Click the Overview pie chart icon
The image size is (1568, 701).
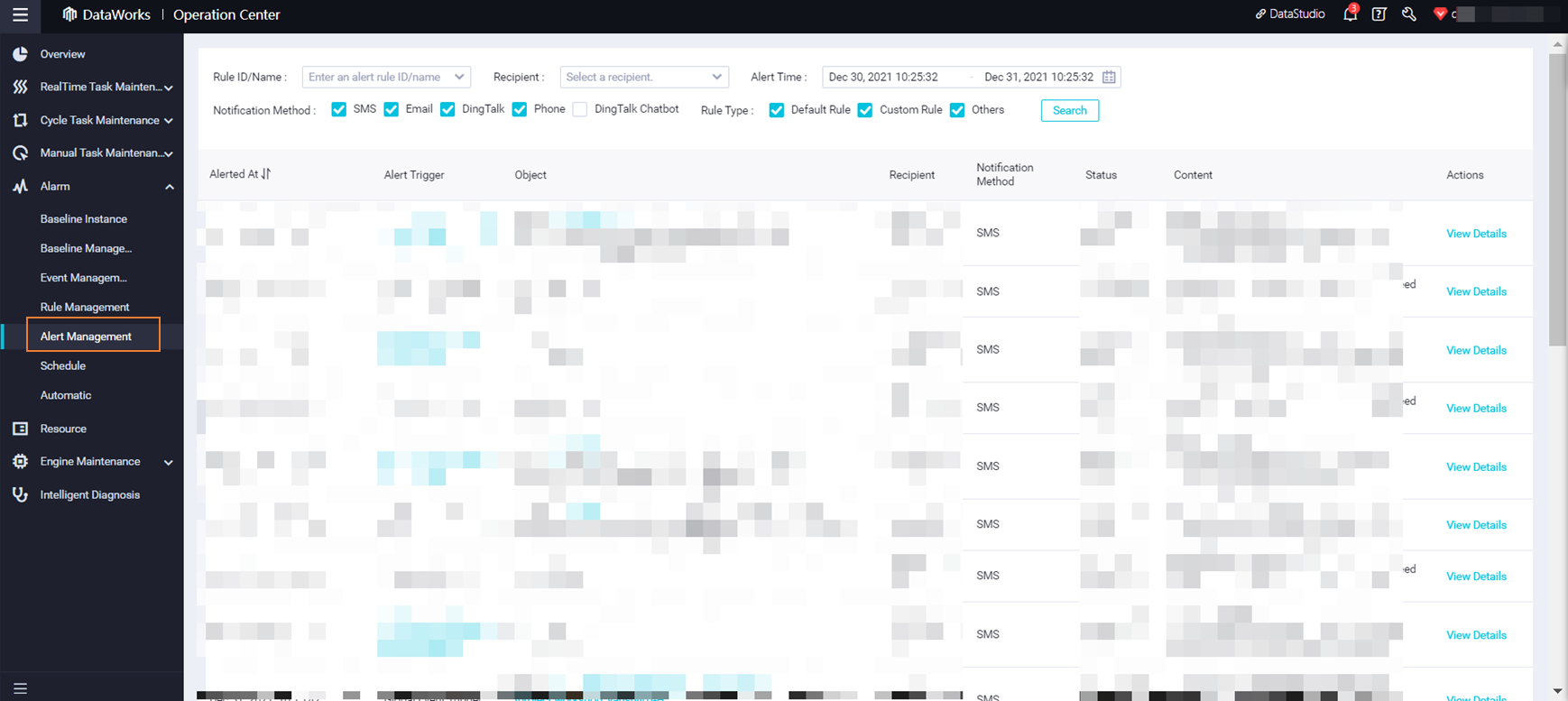[20, 54]
